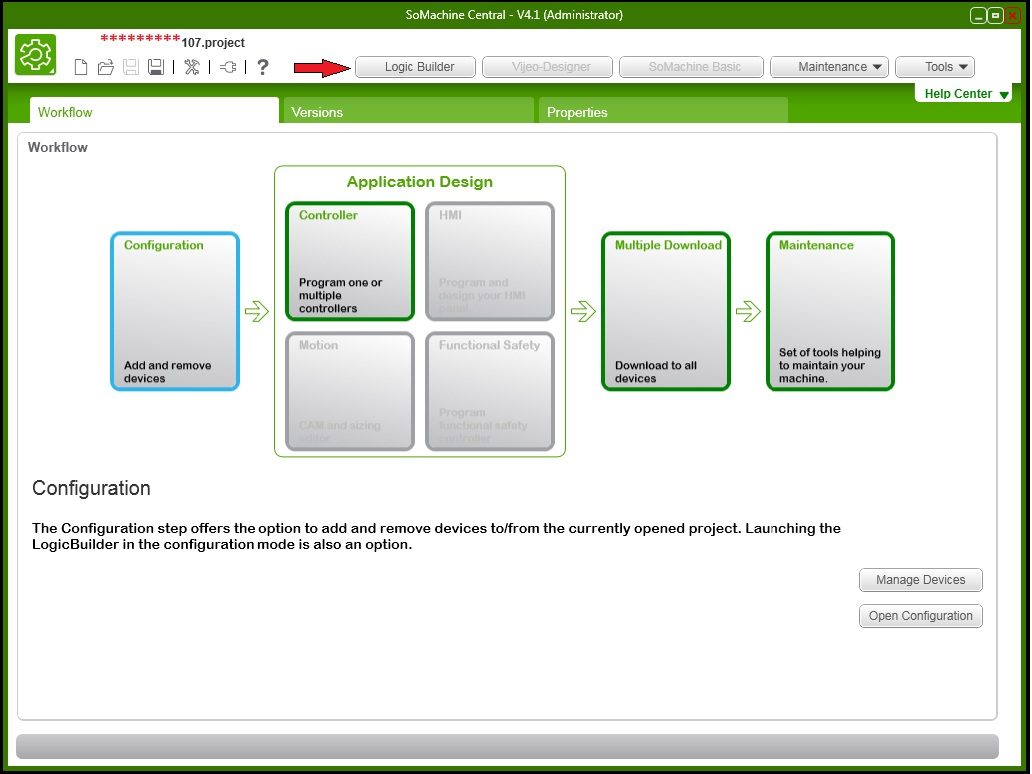This screenshot has height=774, width=1032.
Task: Create a new project with the blank page icon
Action: pos(81,67)
